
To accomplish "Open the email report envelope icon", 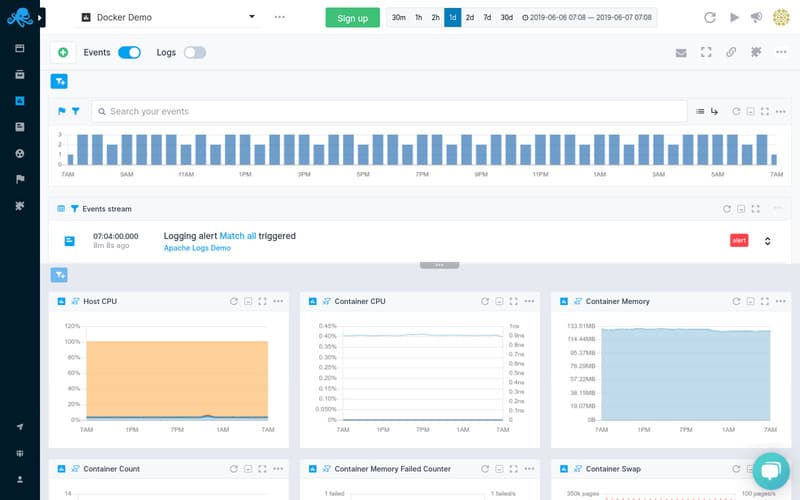I will tap(681, 53).
